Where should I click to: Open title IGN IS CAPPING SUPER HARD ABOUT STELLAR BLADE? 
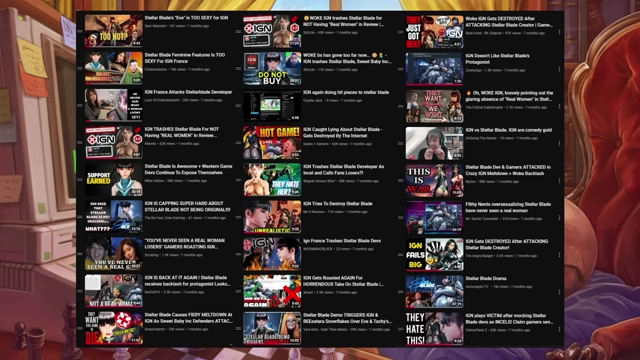pyautogui.click(x=187, y=207)
